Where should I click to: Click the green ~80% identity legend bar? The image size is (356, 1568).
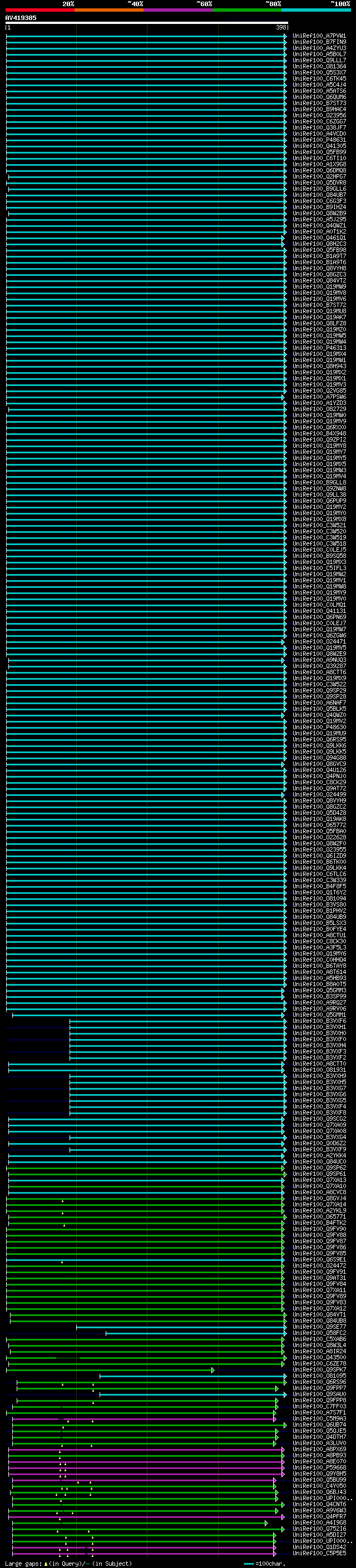point(247,10)
